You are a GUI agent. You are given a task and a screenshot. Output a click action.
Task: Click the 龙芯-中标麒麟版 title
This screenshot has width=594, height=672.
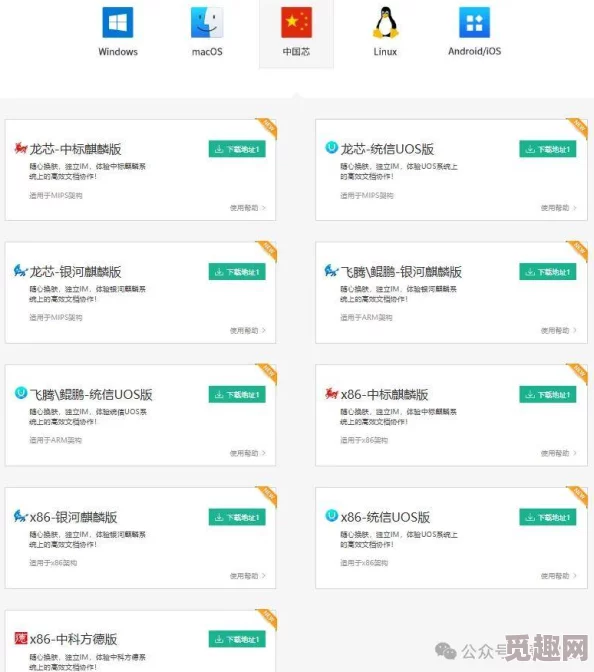75,149
